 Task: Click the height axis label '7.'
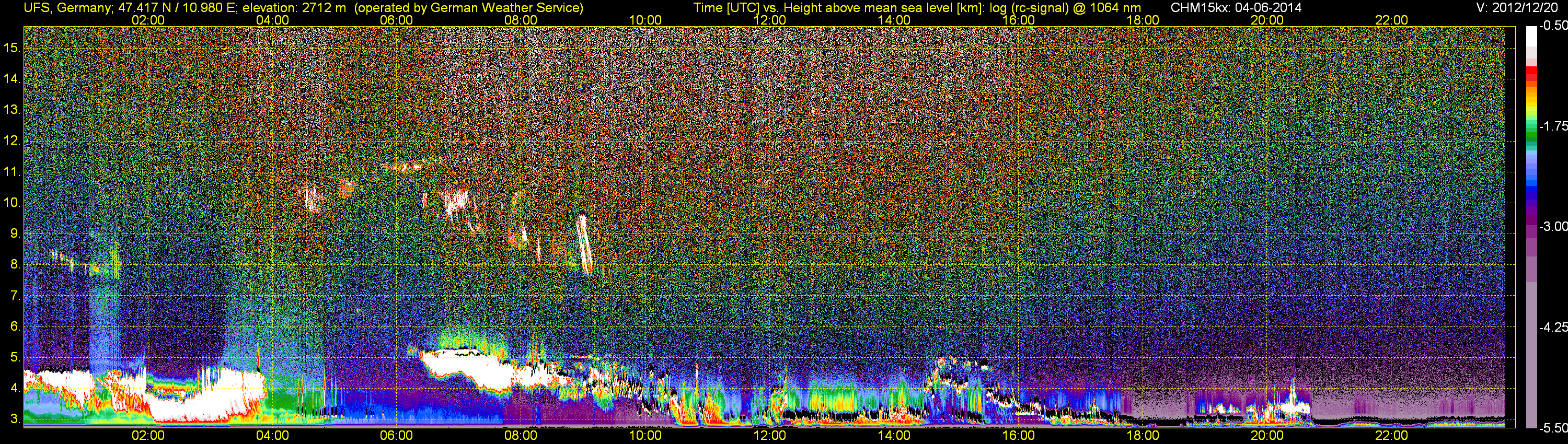tap(15, 296)
